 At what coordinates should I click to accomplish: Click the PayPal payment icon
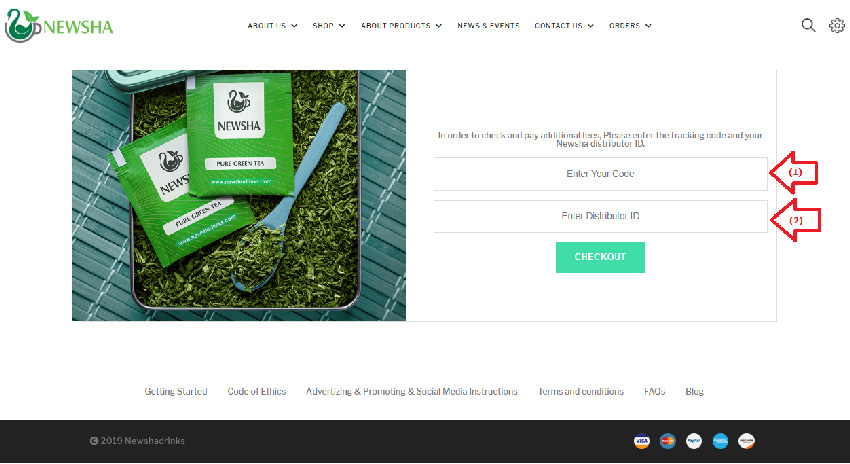(694, 441)
